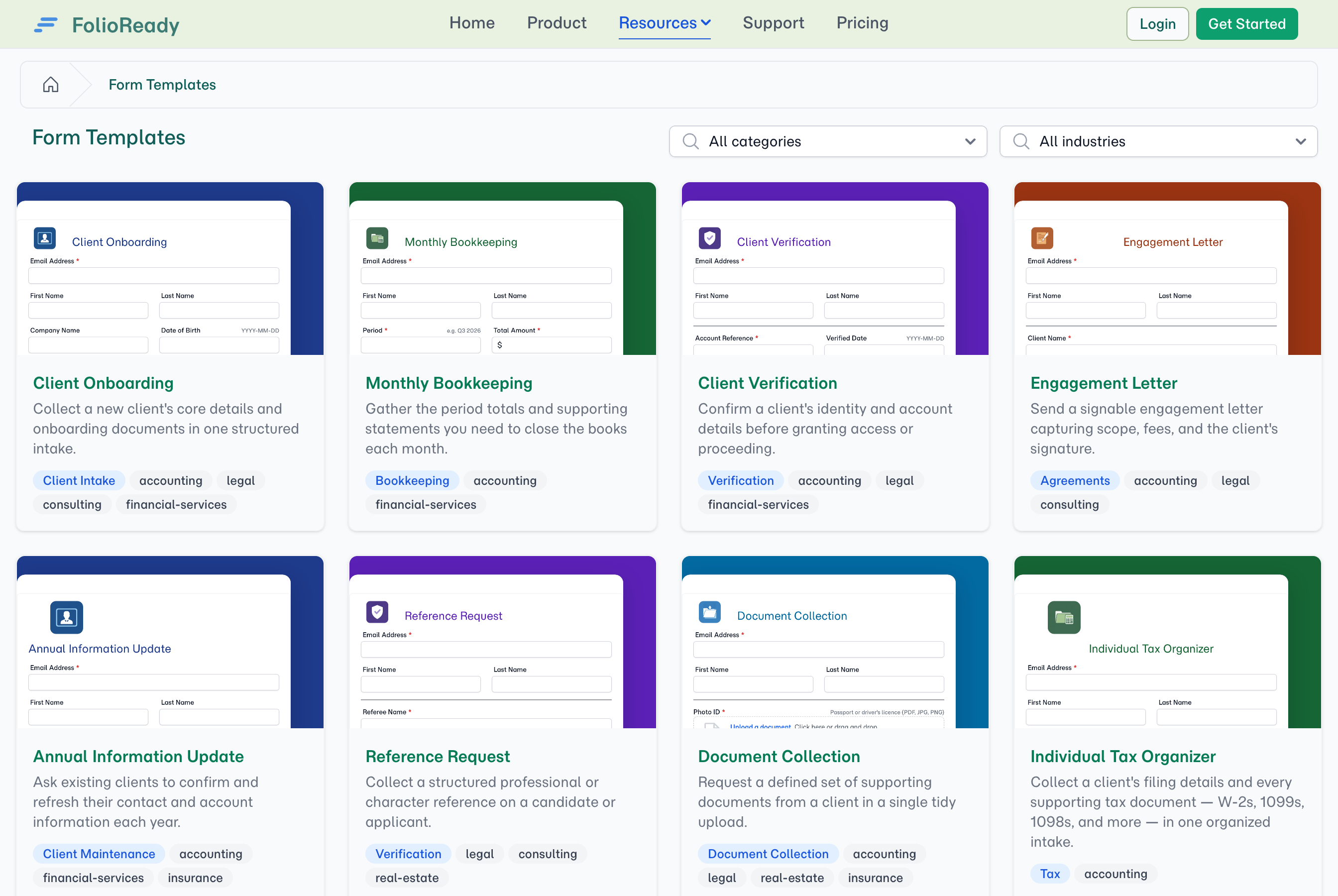
Task: Click the Reference Request shield icon
Action: [377, 612]
